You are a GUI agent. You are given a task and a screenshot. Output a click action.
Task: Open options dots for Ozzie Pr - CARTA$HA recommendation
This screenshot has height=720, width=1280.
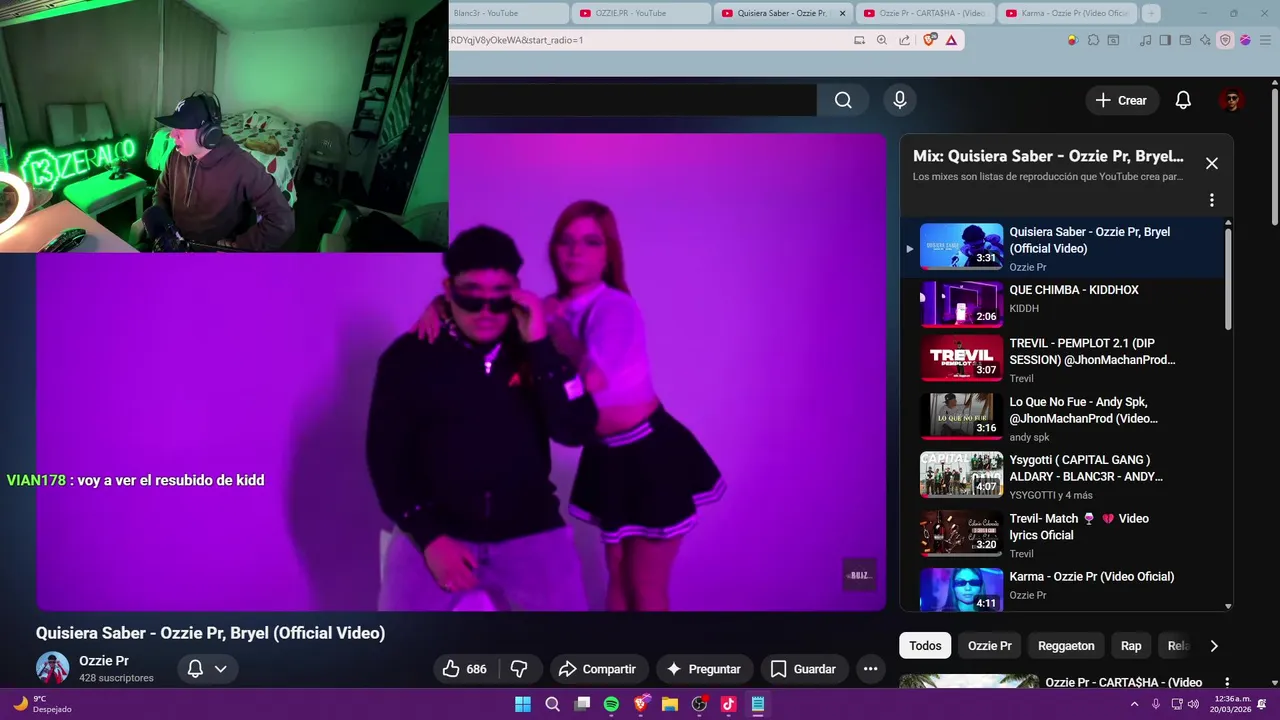[1227, 682]
